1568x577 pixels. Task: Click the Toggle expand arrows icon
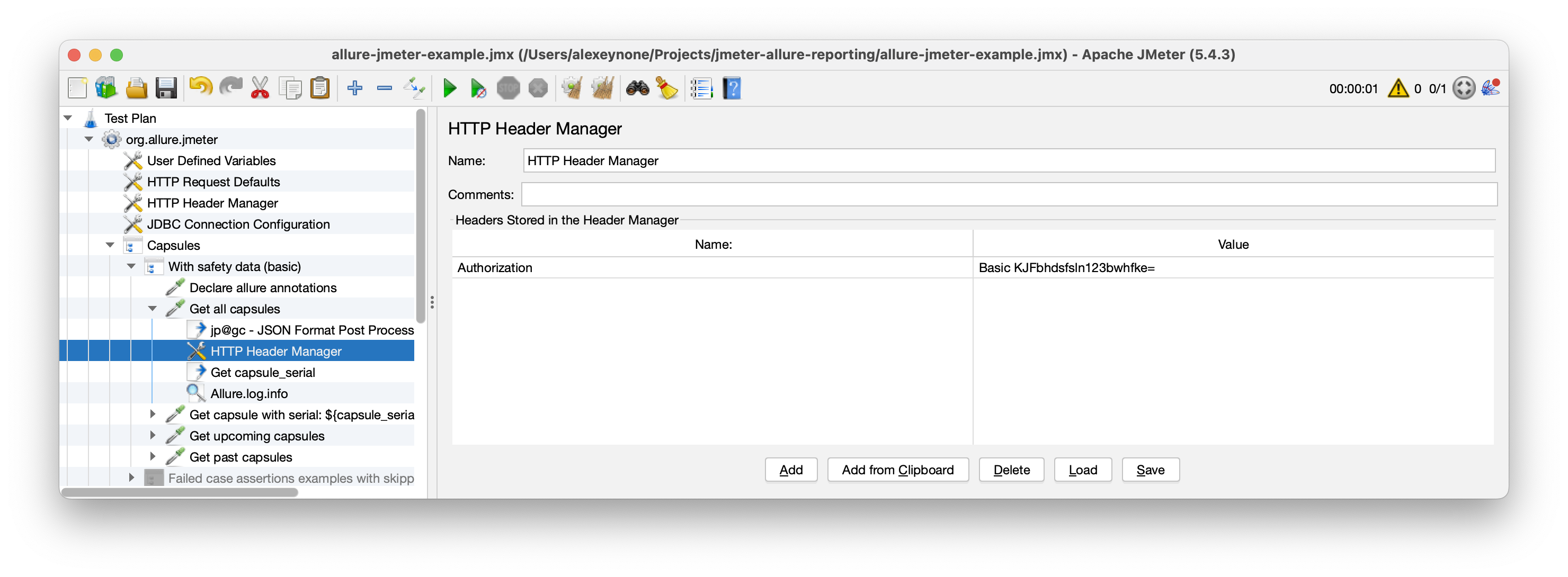(414, 89)
